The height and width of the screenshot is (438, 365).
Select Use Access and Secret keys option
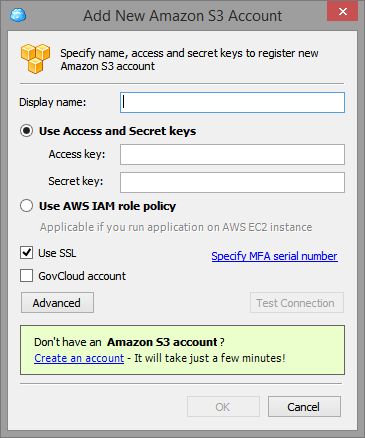26,131
